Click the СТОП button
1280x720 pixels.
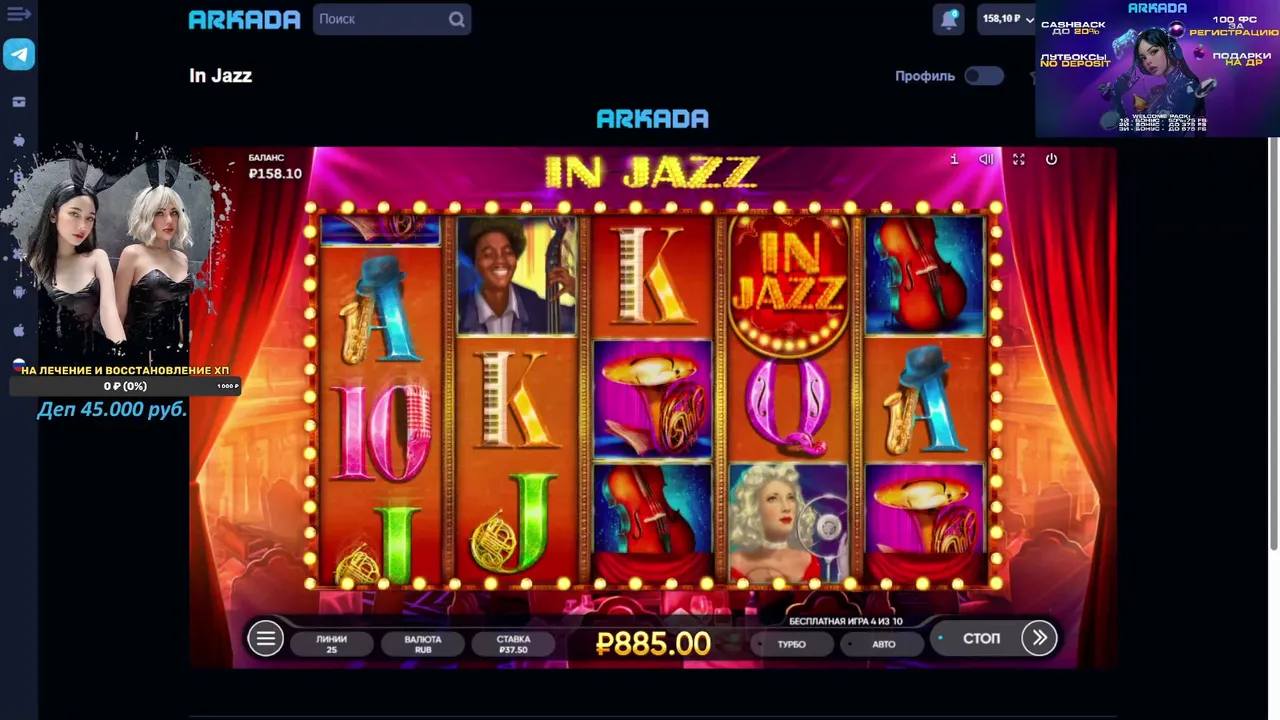pos(981,638)
